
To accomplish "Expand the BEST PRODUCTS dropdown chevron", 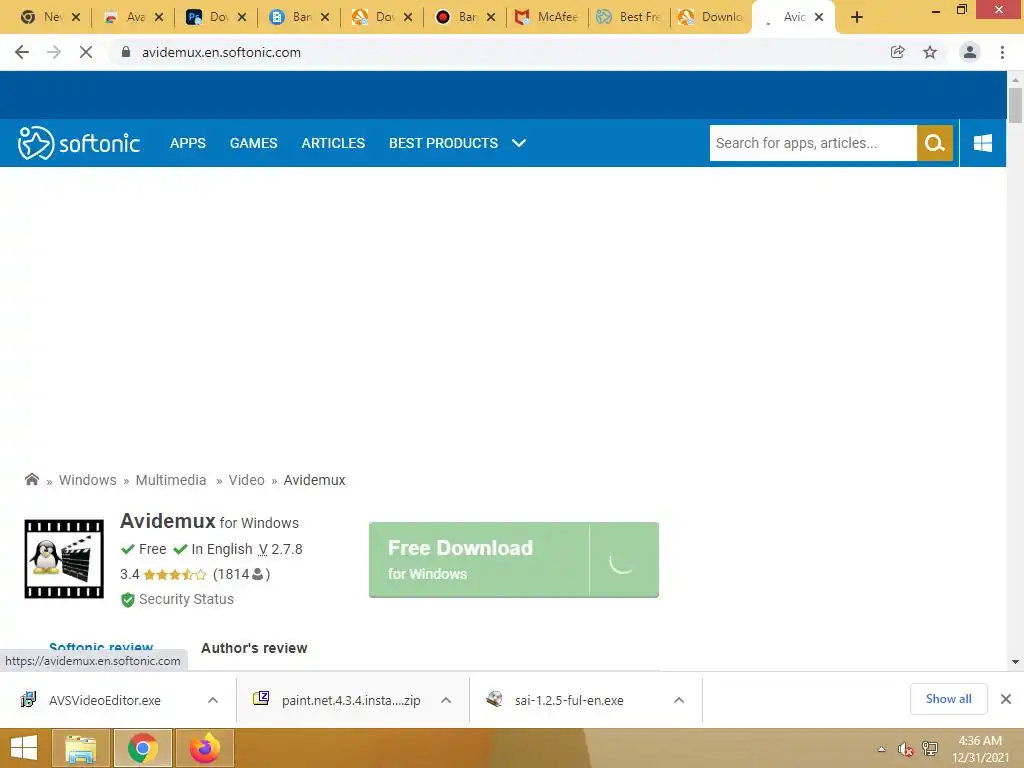I will click(519, 143).
